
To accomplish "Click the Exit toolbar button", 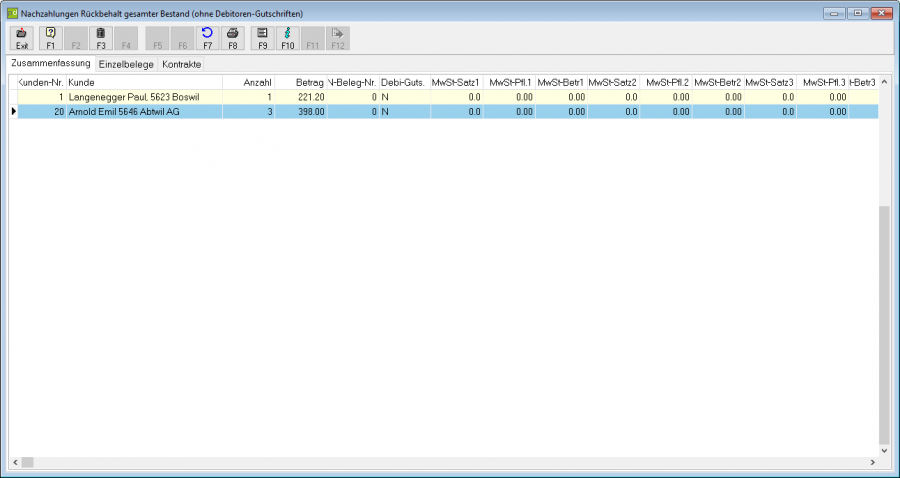I will click(22, 38).
